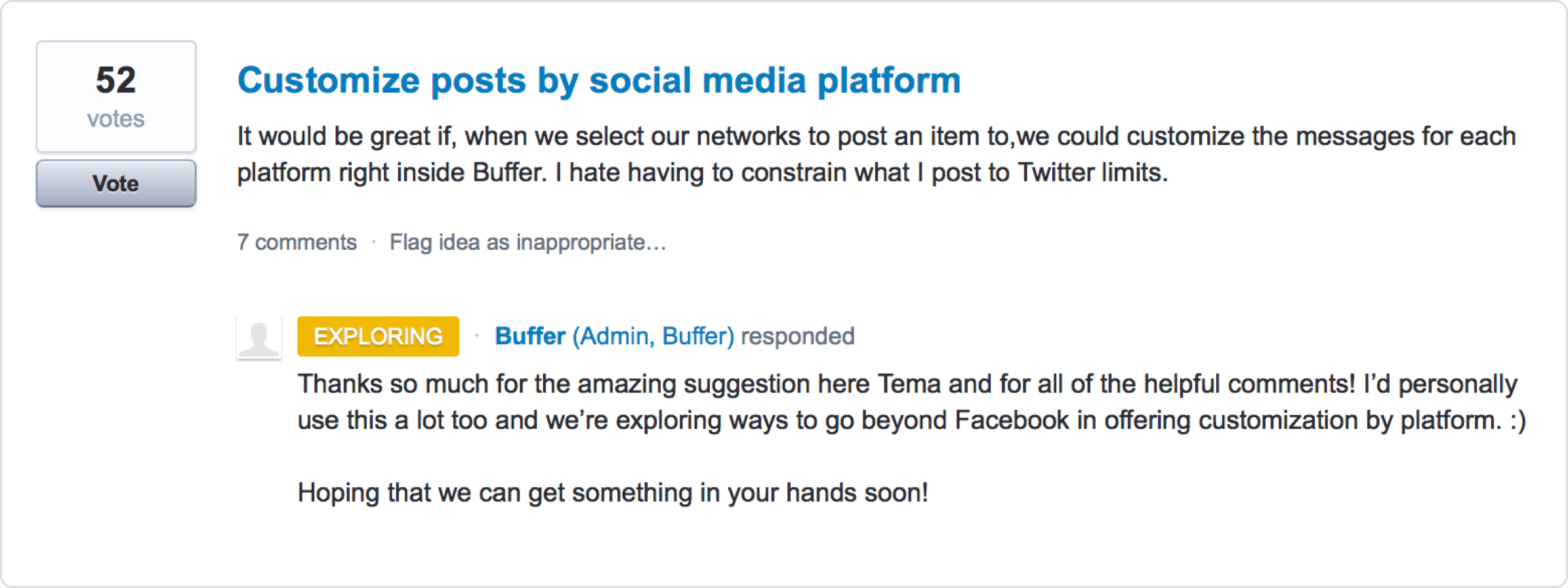Click the "It would be great if" description line
The image size is (1568, 588).
click(876, 137)
